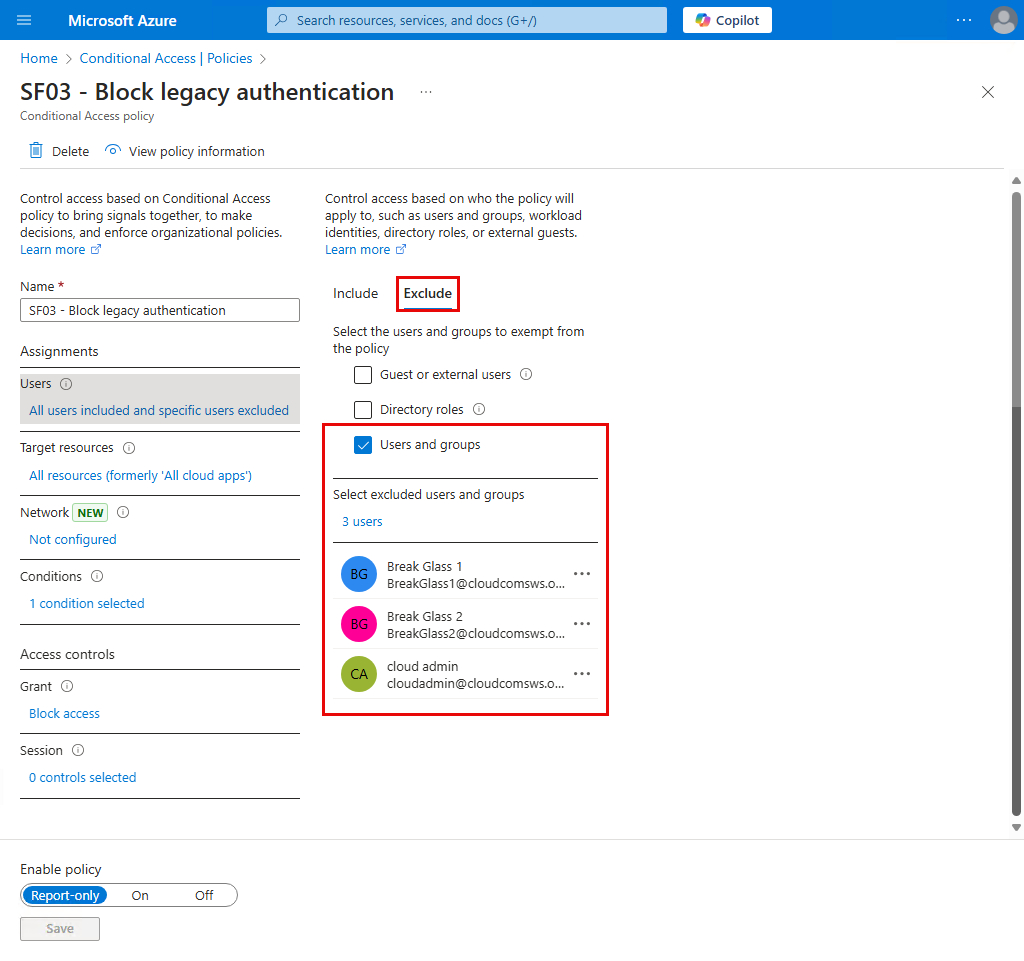Click scrollbar down arrow
This screenshot has height=961, width=1024.
point(1016,827)
